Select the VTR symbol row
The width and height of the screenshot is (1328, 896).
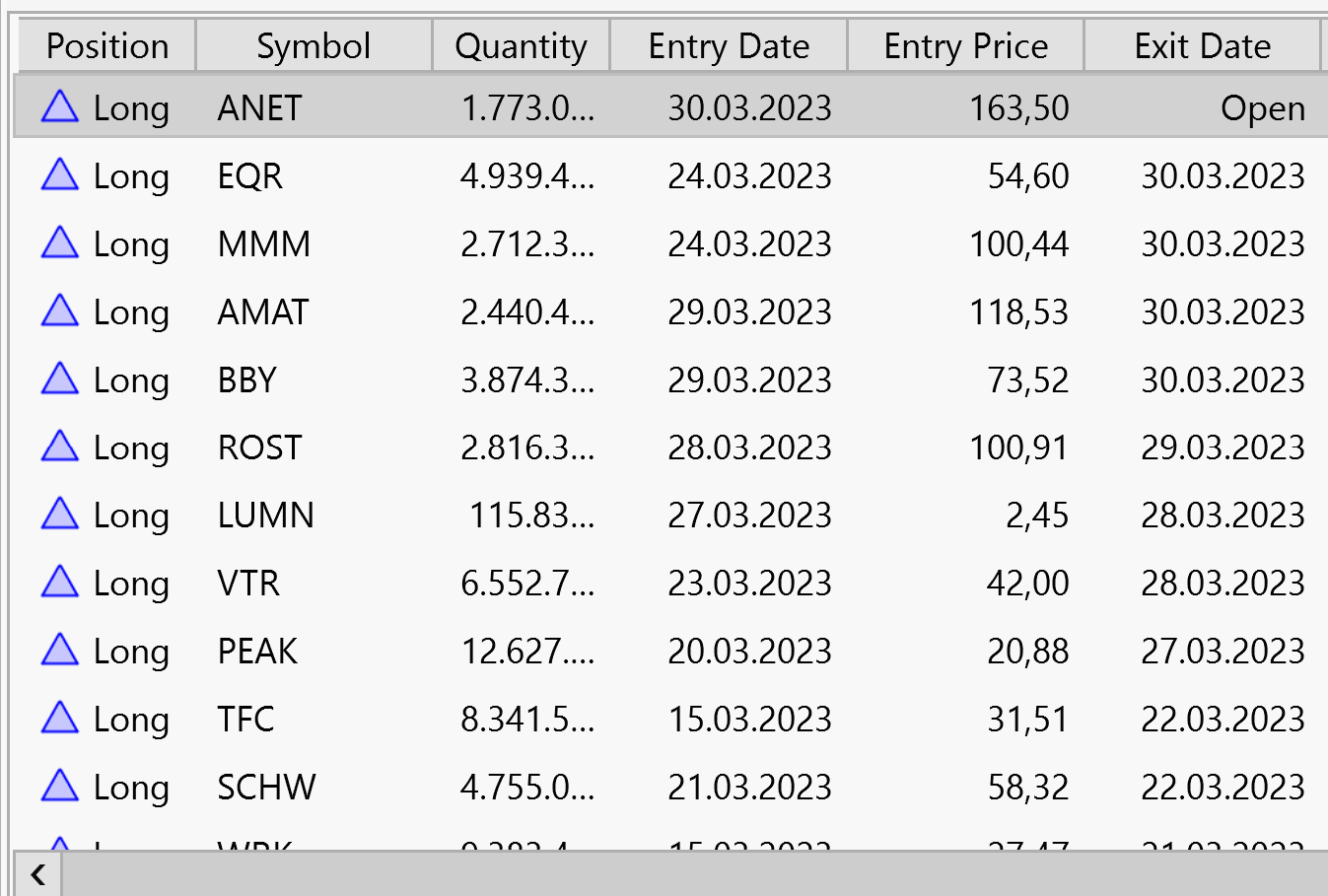[670, 583]
